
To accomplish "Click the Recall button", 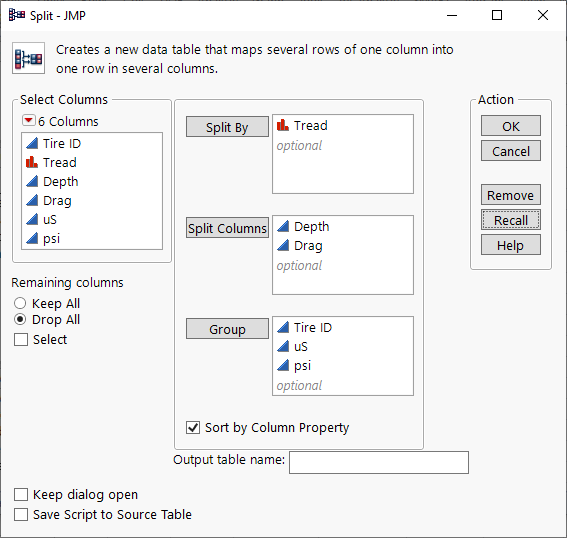I will (511, 220).
